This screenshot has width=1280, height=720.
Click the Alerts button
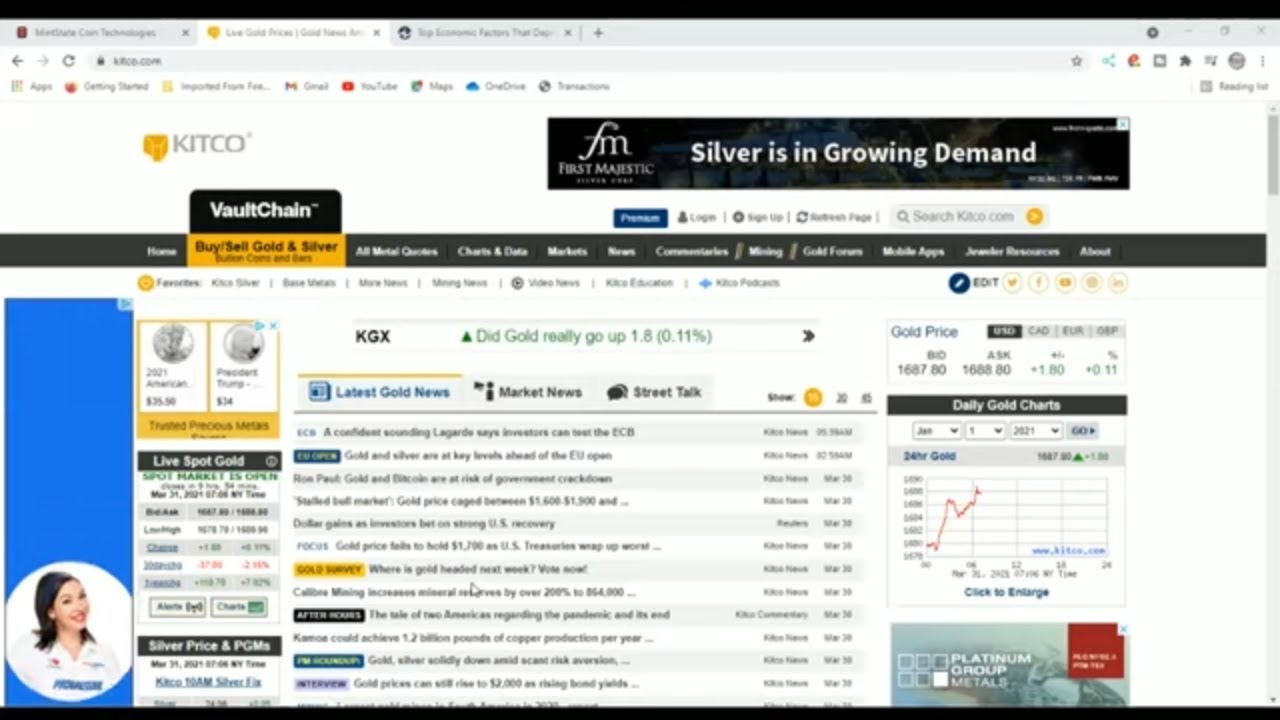click(178, 607)
